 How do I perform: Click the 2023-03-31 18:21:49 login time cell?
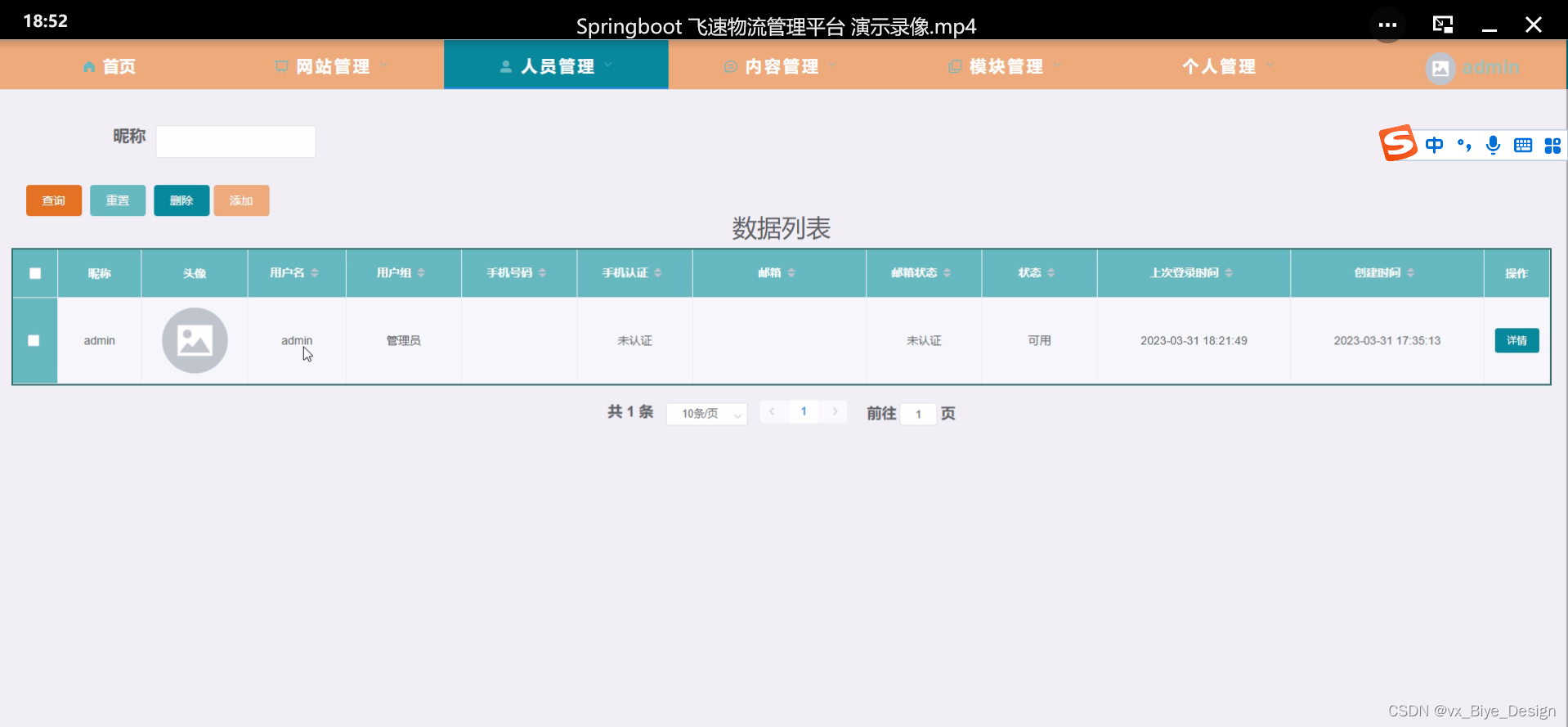click(x=1194, y=340)
